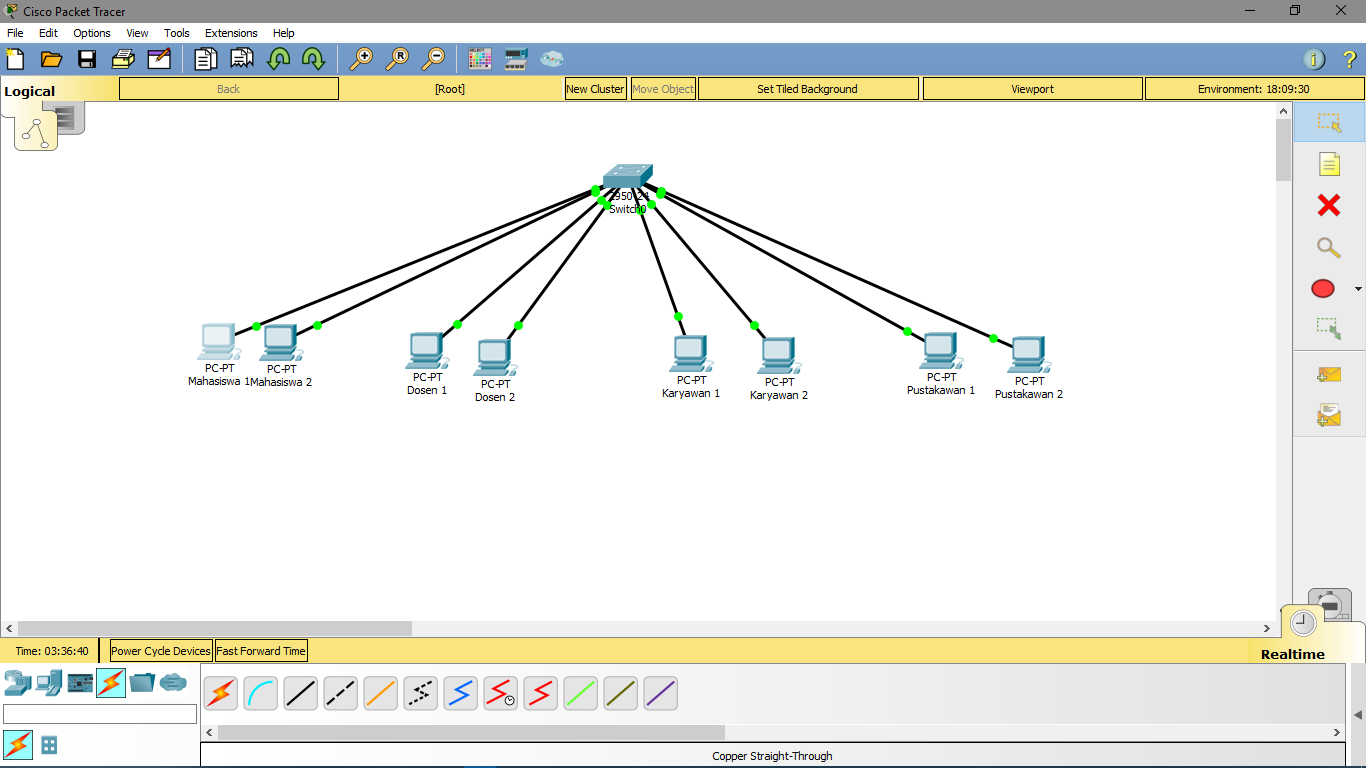Image resolution: width=1366 pixels, height=768 pixels.
Task: Activate the Select/Move rectangle tool
Action: 1328,122
